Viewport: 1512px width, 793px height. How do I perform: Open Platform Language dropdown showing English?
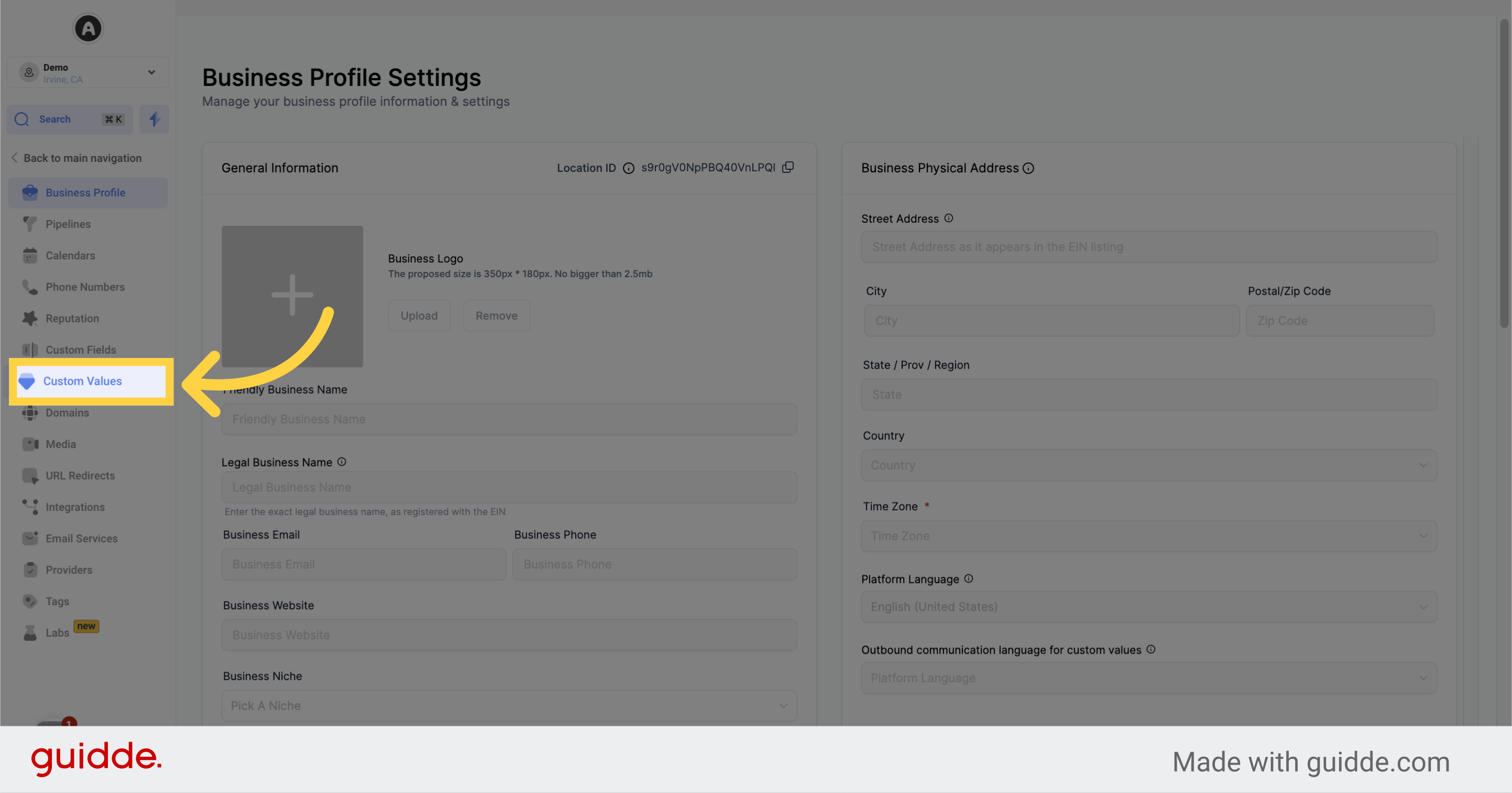(1149, 607)
